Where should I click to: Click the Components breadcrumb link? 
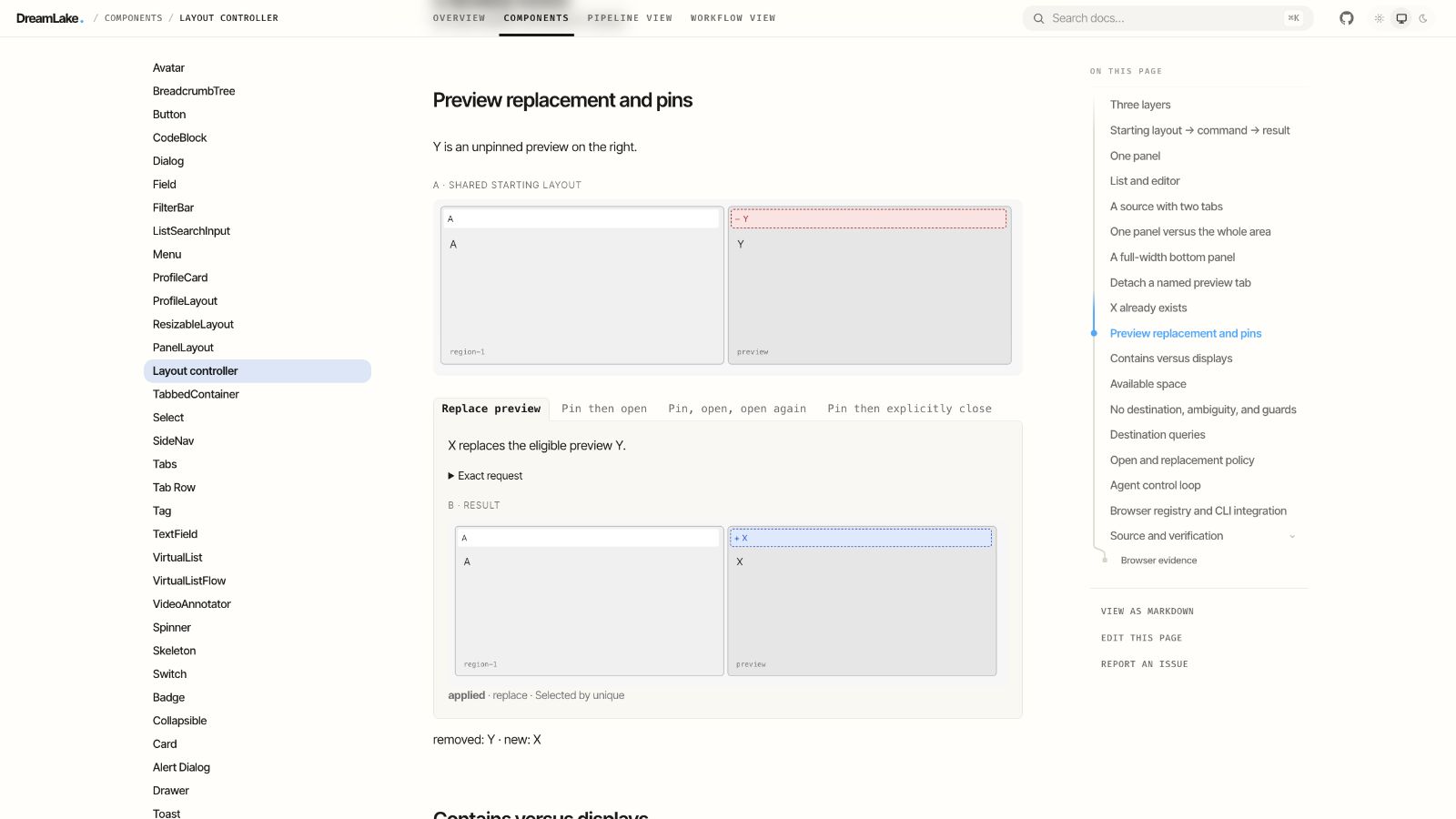point(134,18)
